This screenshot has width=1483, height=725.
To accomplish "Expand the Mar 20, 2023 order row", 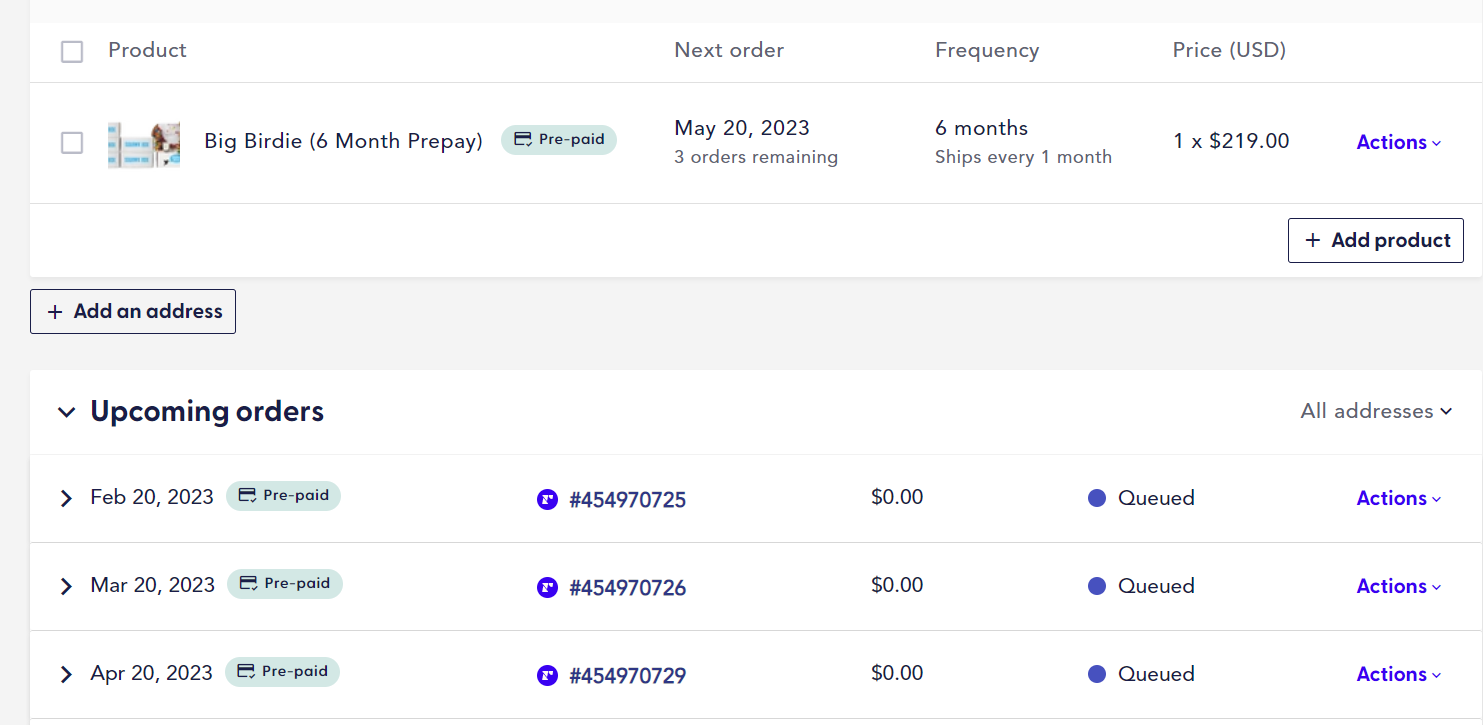I will coord(66,586).
